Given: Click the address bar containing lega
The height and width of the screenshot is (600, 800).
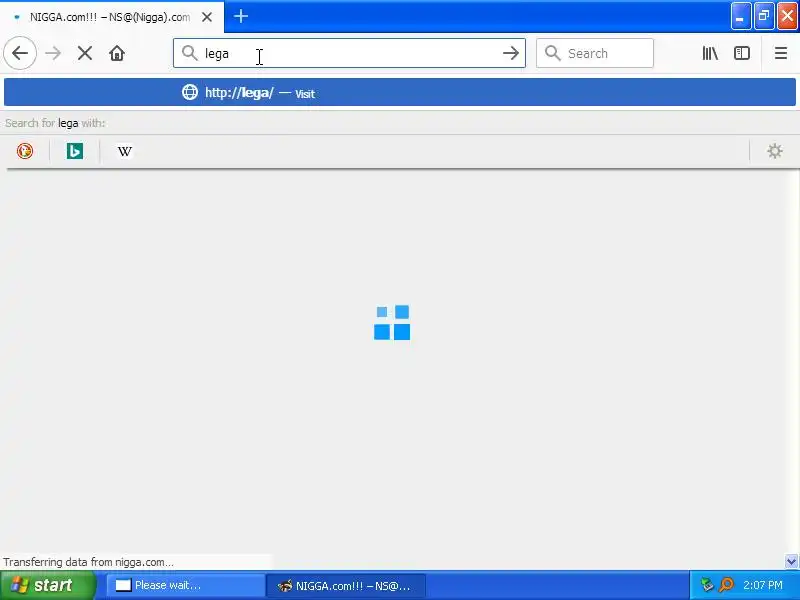Looking at the screenshot, I should (x=349, y=53).
